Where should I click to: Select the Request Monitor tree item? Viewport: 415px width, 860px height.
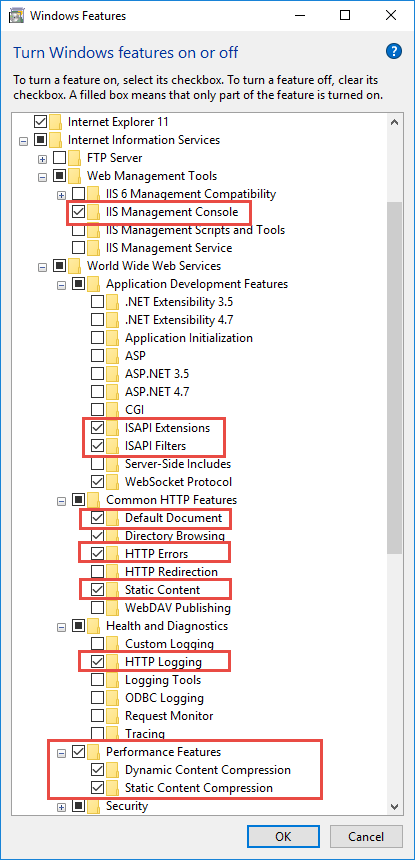point(169,716)
